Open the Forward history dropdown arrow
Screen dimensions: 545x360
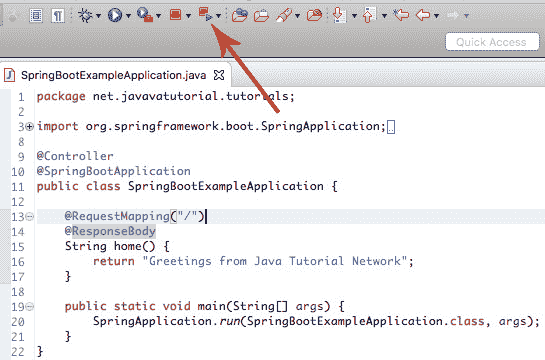(x=466, y=16)
